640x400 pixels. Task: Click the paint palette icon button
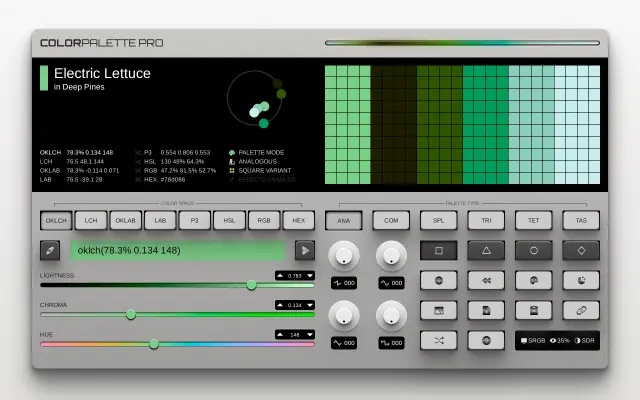point(533,280)
